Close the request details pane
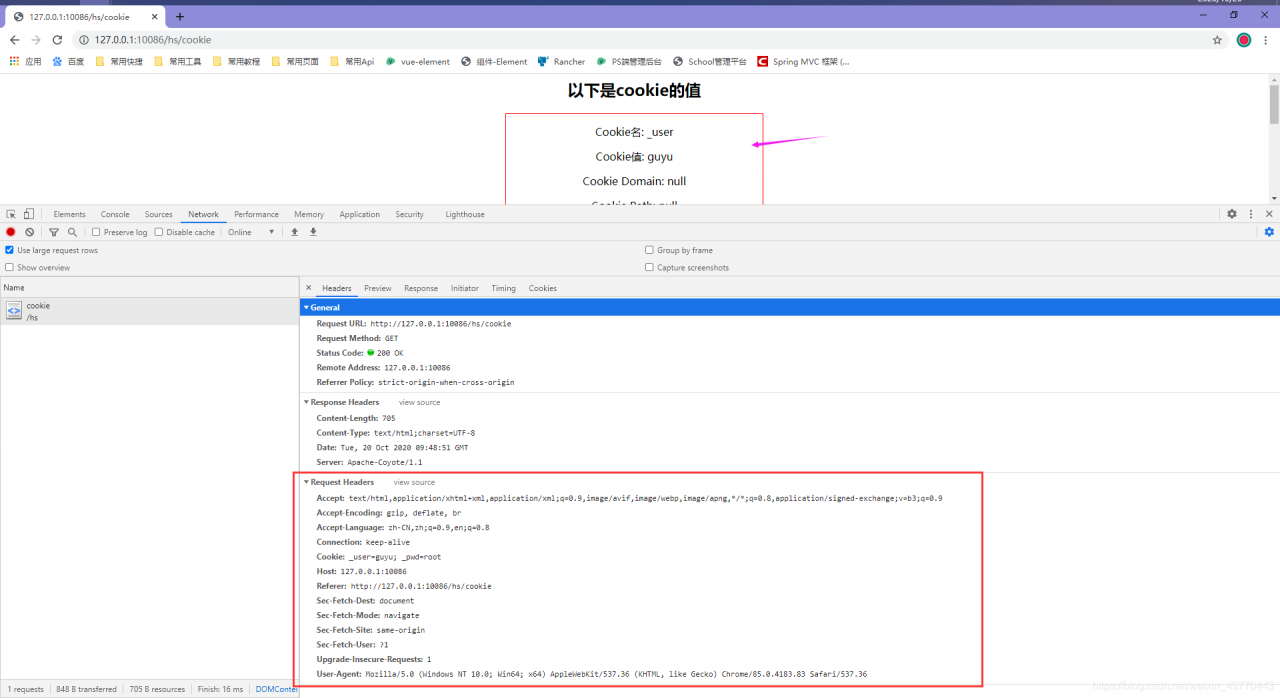Viewport: 1280px width, 698px height. 308,288
